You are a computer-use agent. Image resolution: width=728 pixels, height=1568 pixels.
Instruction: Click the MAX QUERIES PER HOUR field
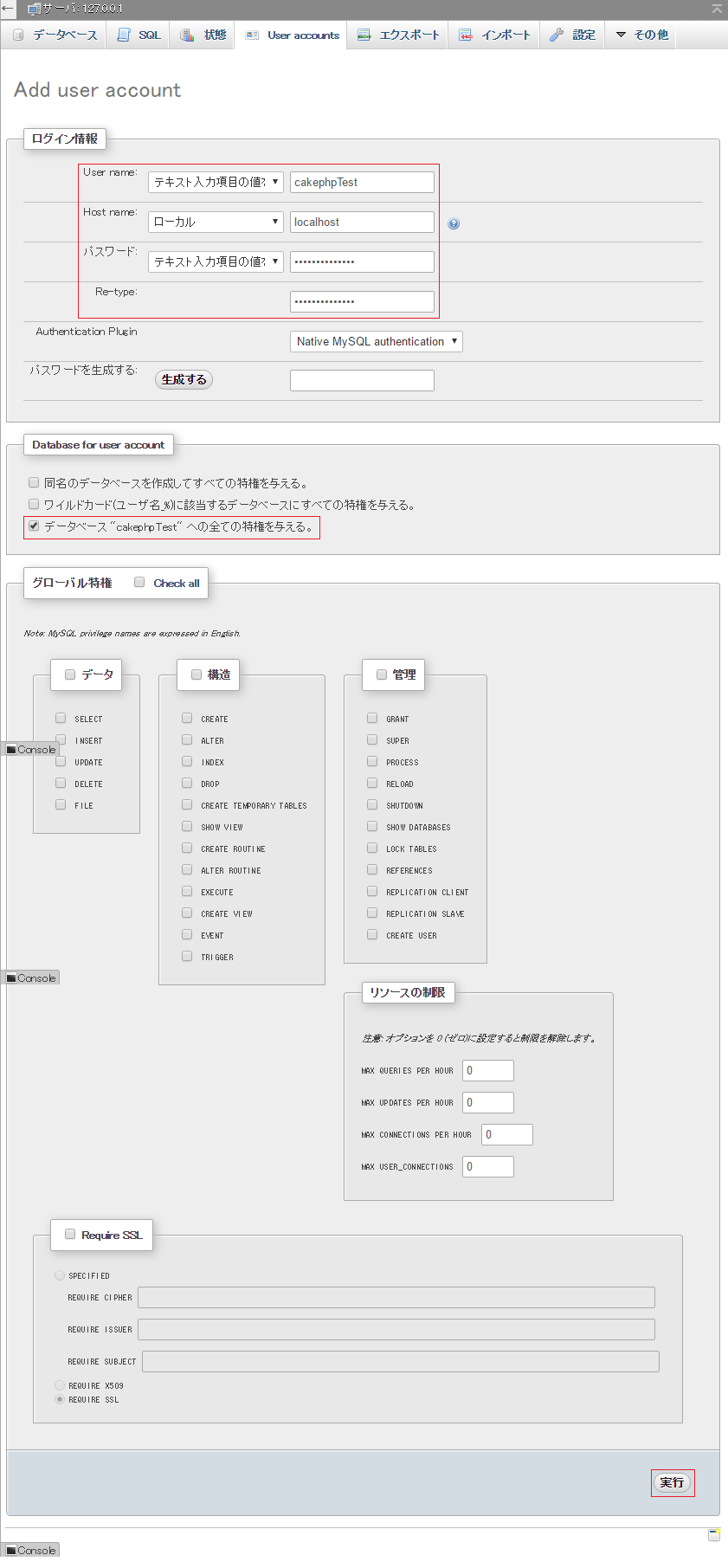[488, 1070]
